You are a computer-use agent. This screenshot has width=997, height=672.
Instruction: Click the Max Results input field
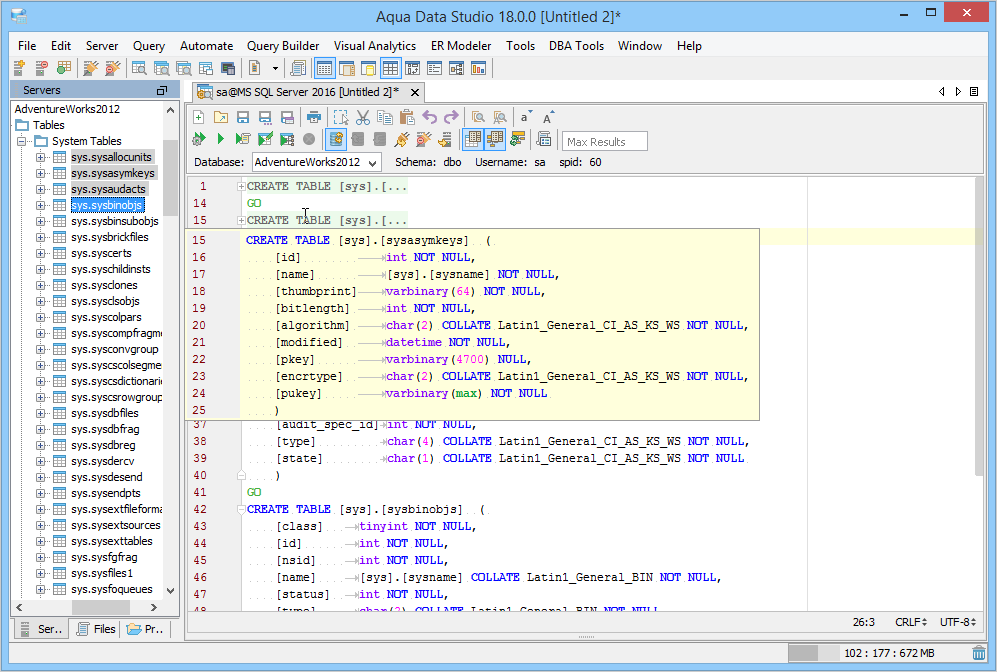tap(605, 141)
